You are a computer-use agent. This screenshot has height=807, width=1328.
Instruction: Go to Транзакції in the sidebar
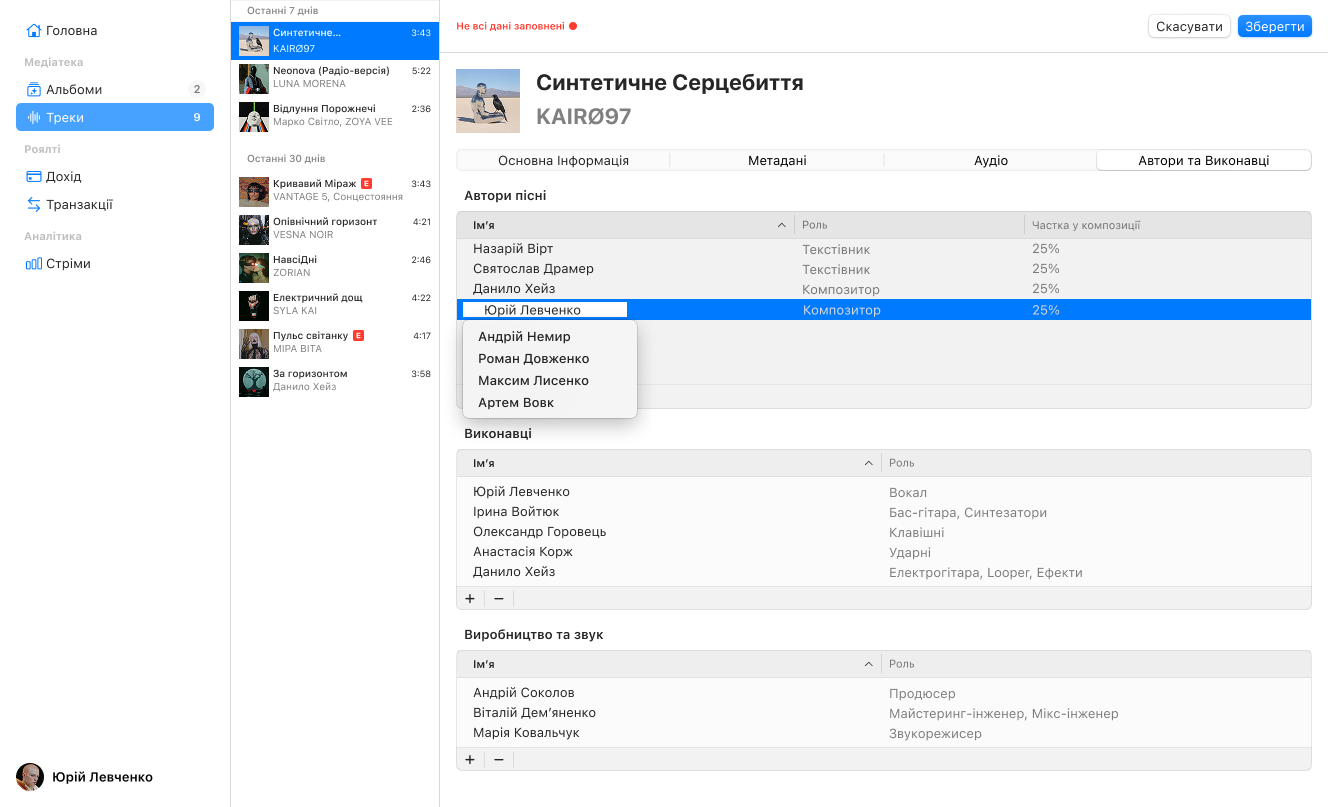tap(79, 204)
